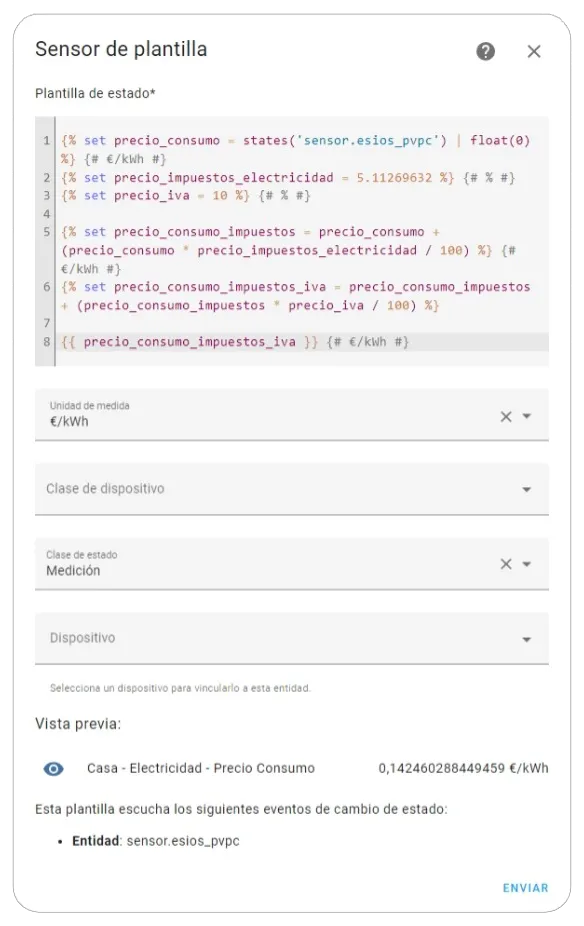Click line 3 precio_iva value 10
This screenshot has height=926, width=584.
[220, 195]
